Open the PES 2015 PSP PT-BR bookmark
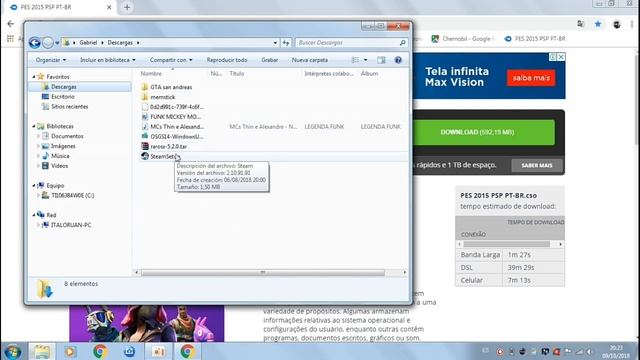Screen dimensions: 640x360 [x=535, y=39]
